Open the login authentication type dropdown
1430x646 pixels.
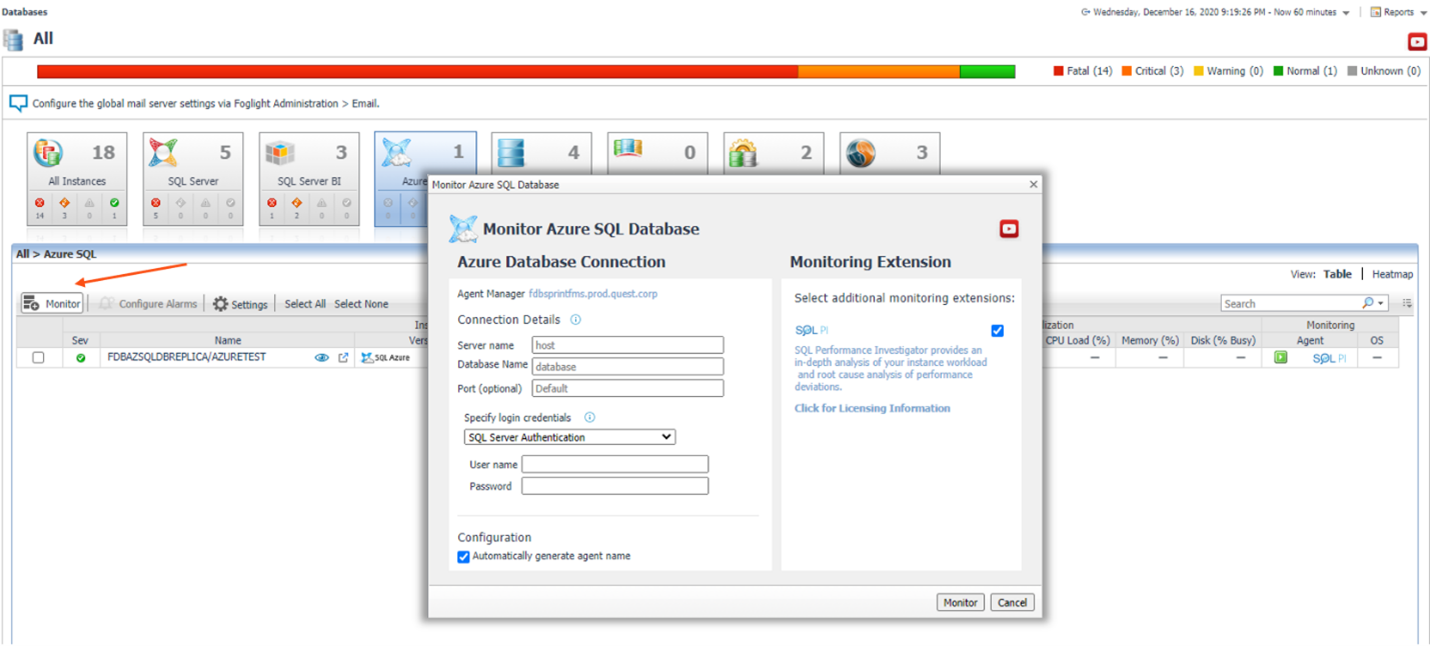tap(570, 437)
